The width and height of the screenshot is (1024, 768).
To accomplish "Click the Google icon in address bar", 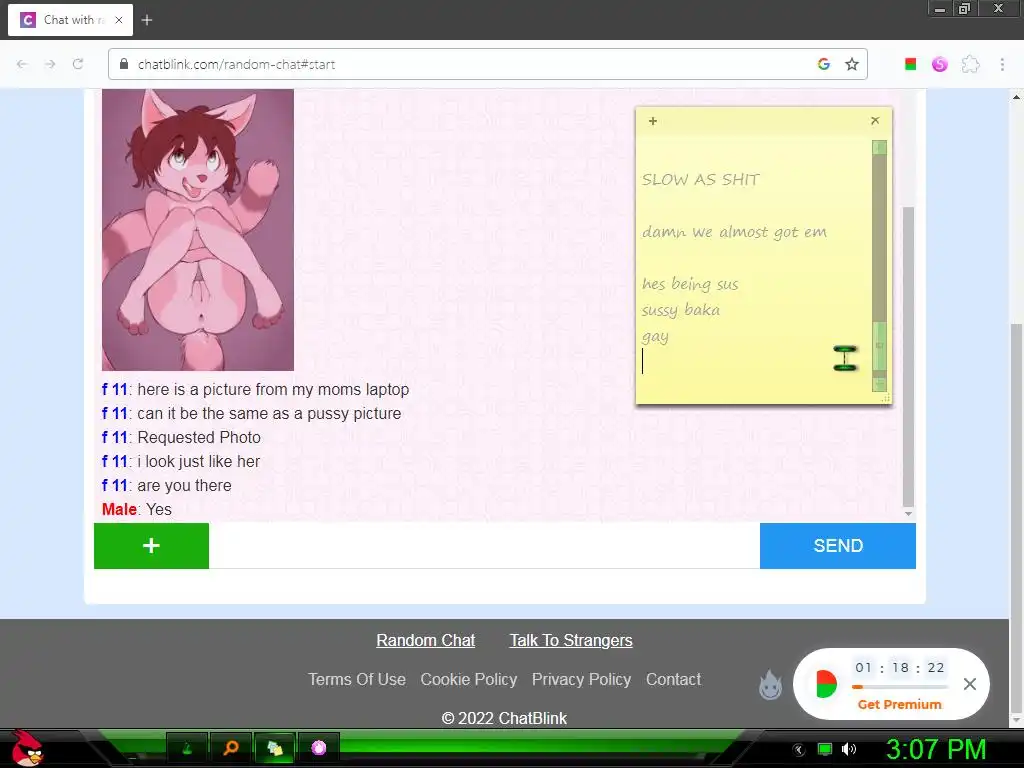I will tap(824, 64).
